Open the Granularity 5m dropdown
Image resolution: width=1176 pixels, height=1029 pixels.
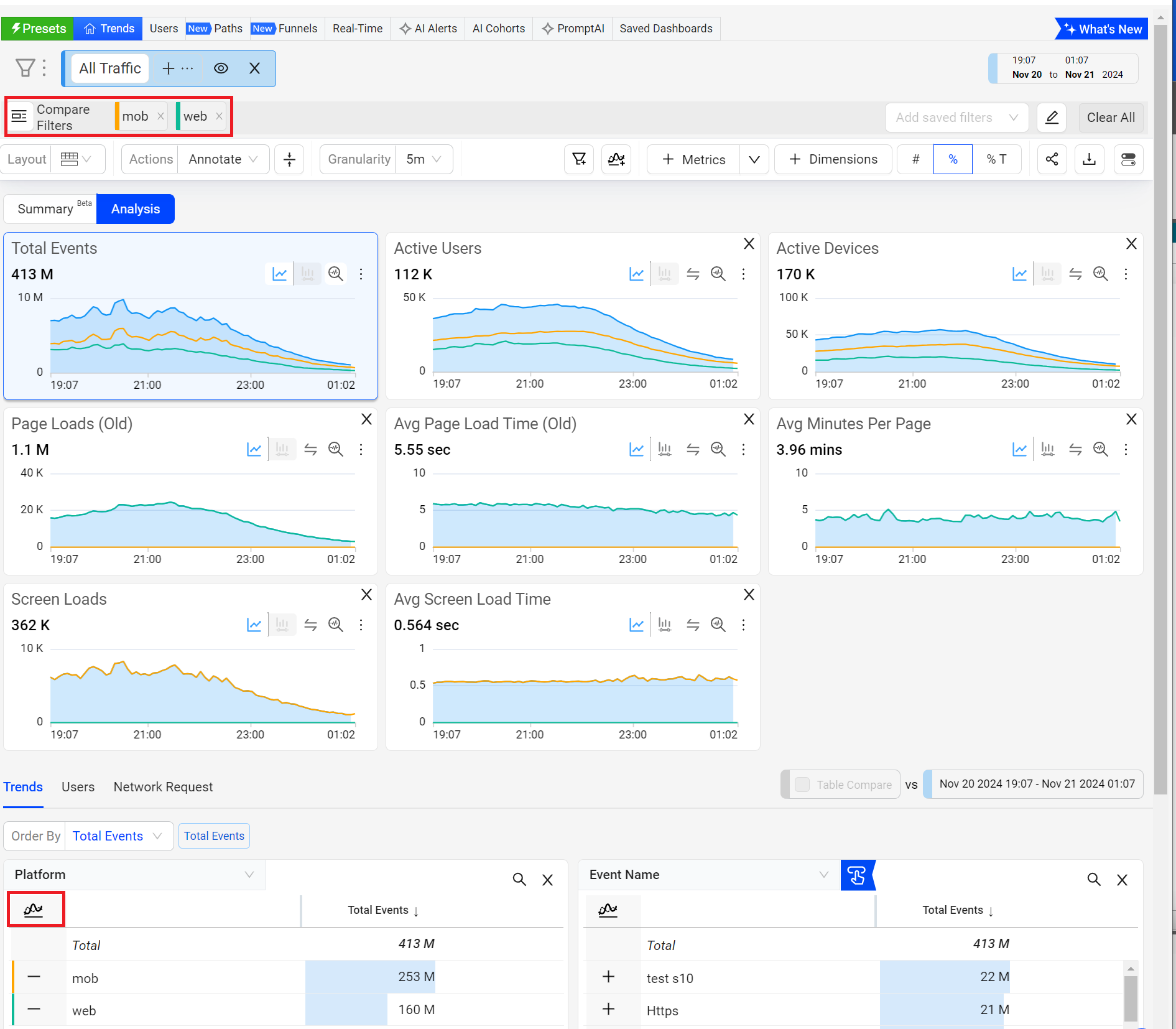tap(424, 159)
